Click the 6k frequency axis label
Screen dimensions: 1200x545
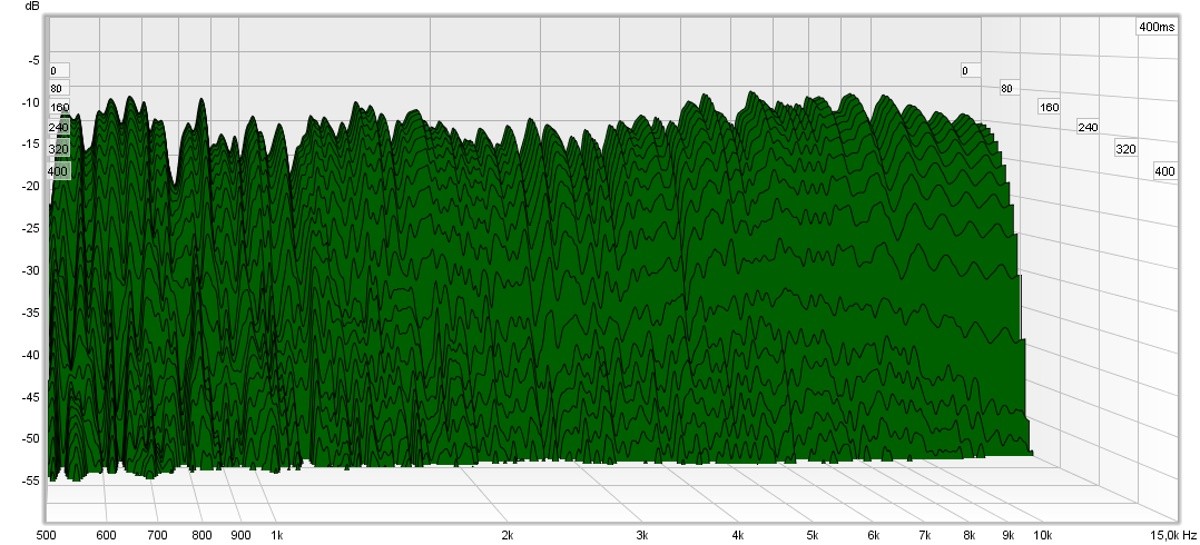point(873,535)
